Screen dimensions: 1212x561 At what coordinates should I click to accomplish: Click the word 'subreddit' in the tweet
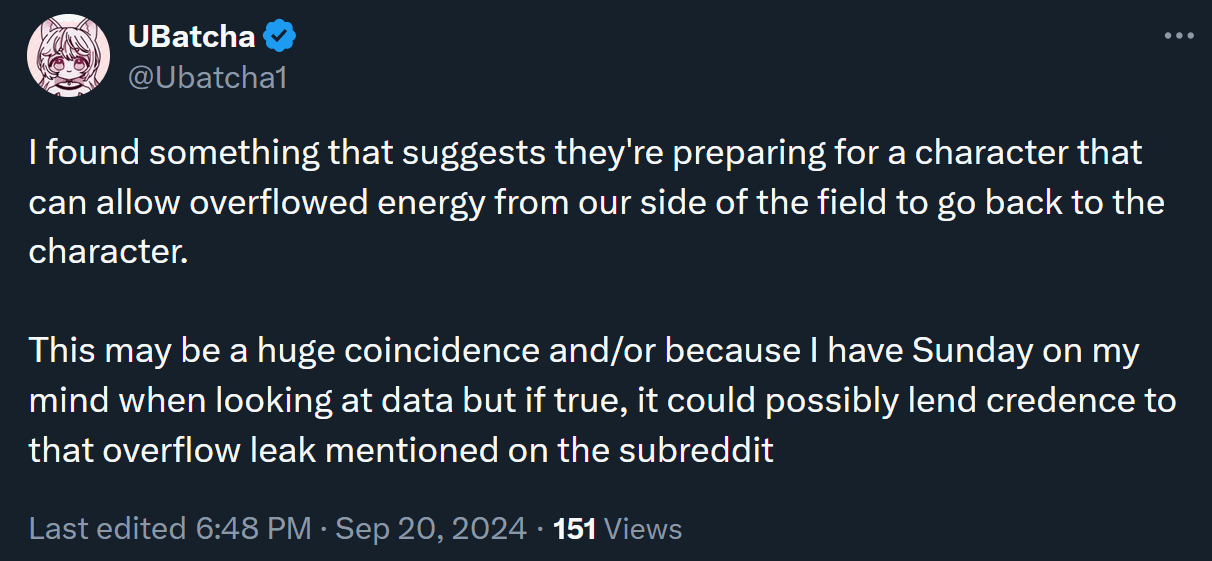coord(695,451)
